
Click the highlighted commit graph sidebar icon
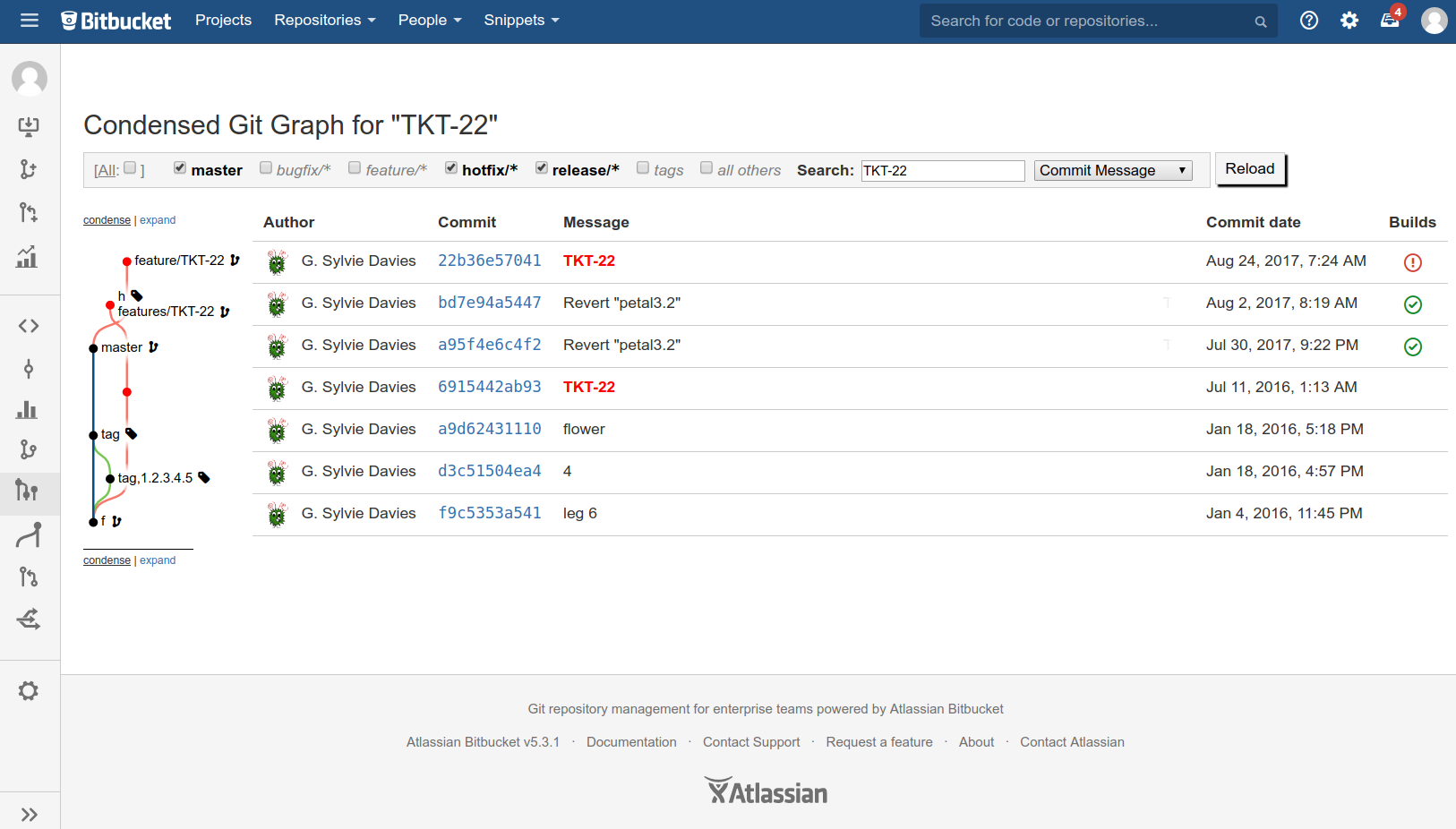[28, 491]
